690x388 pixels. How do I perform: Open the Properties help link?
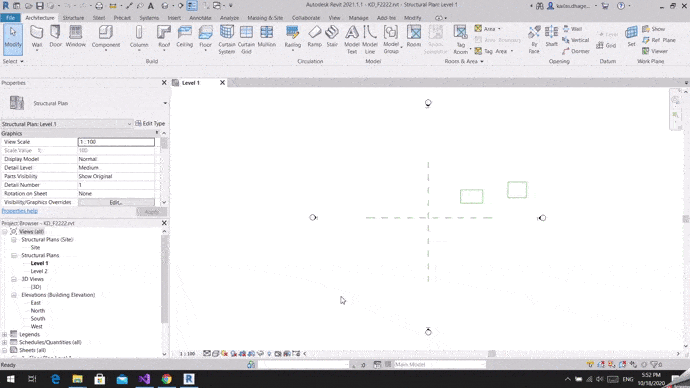click(19, 211)
